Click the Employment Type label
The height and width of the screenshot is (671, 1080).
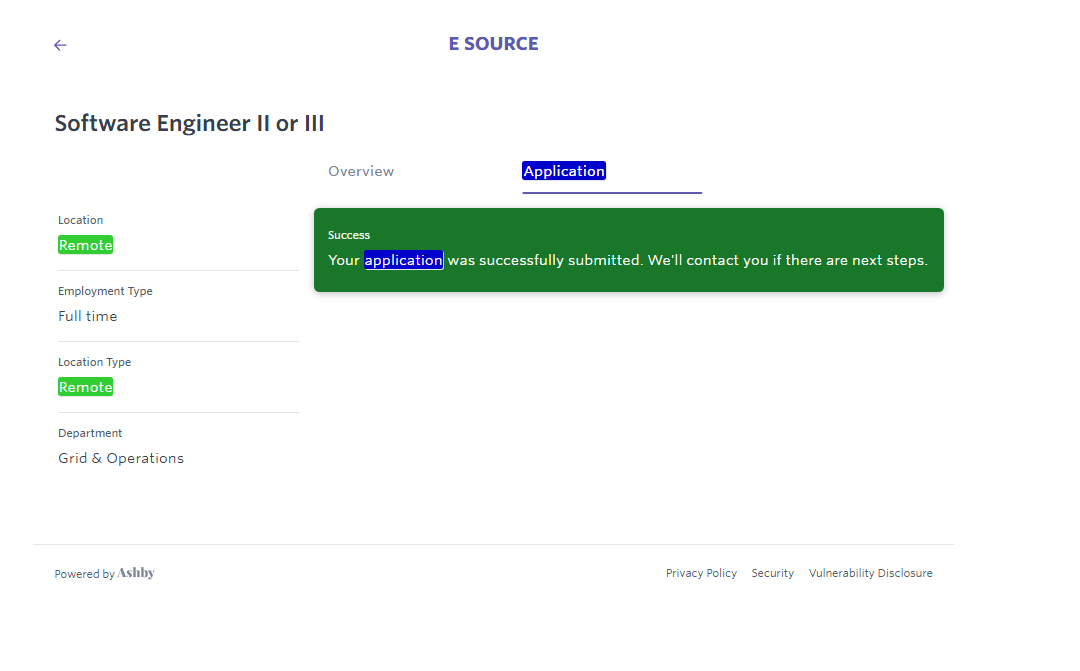pyautogui.click(x=105, y=291)
